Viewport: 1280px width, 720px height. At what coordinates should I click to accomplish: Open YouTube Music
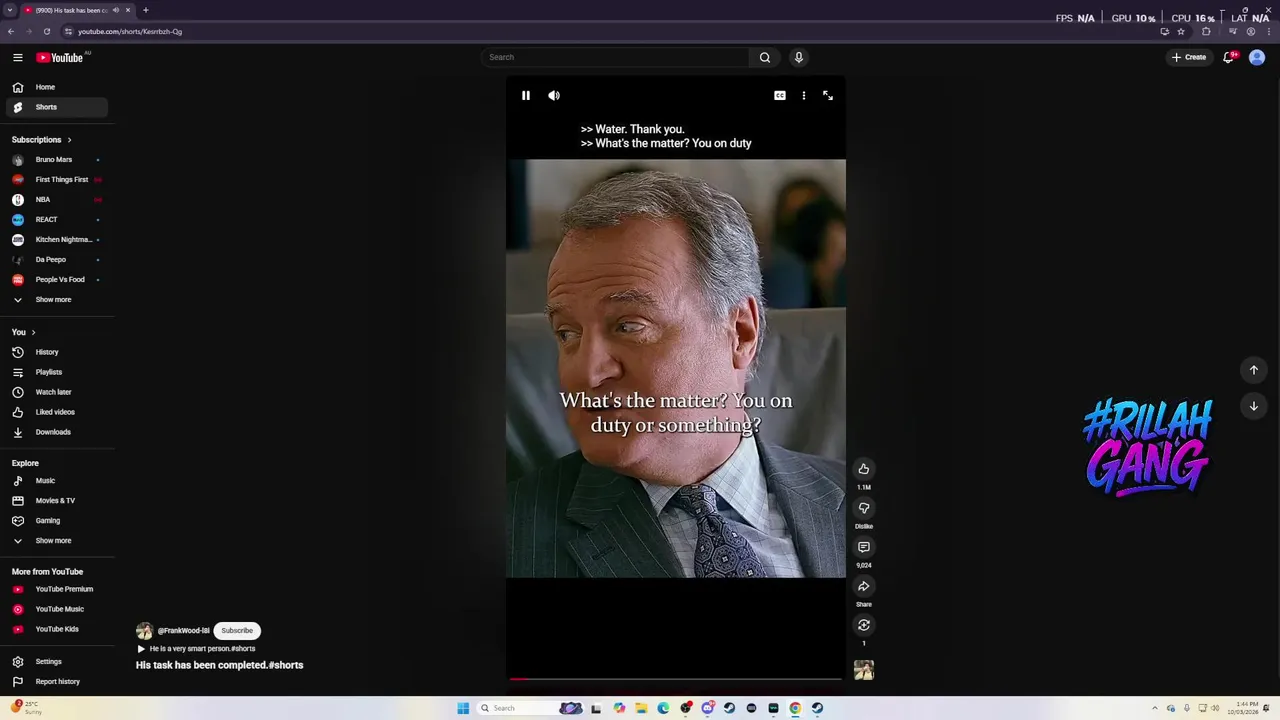57,609
